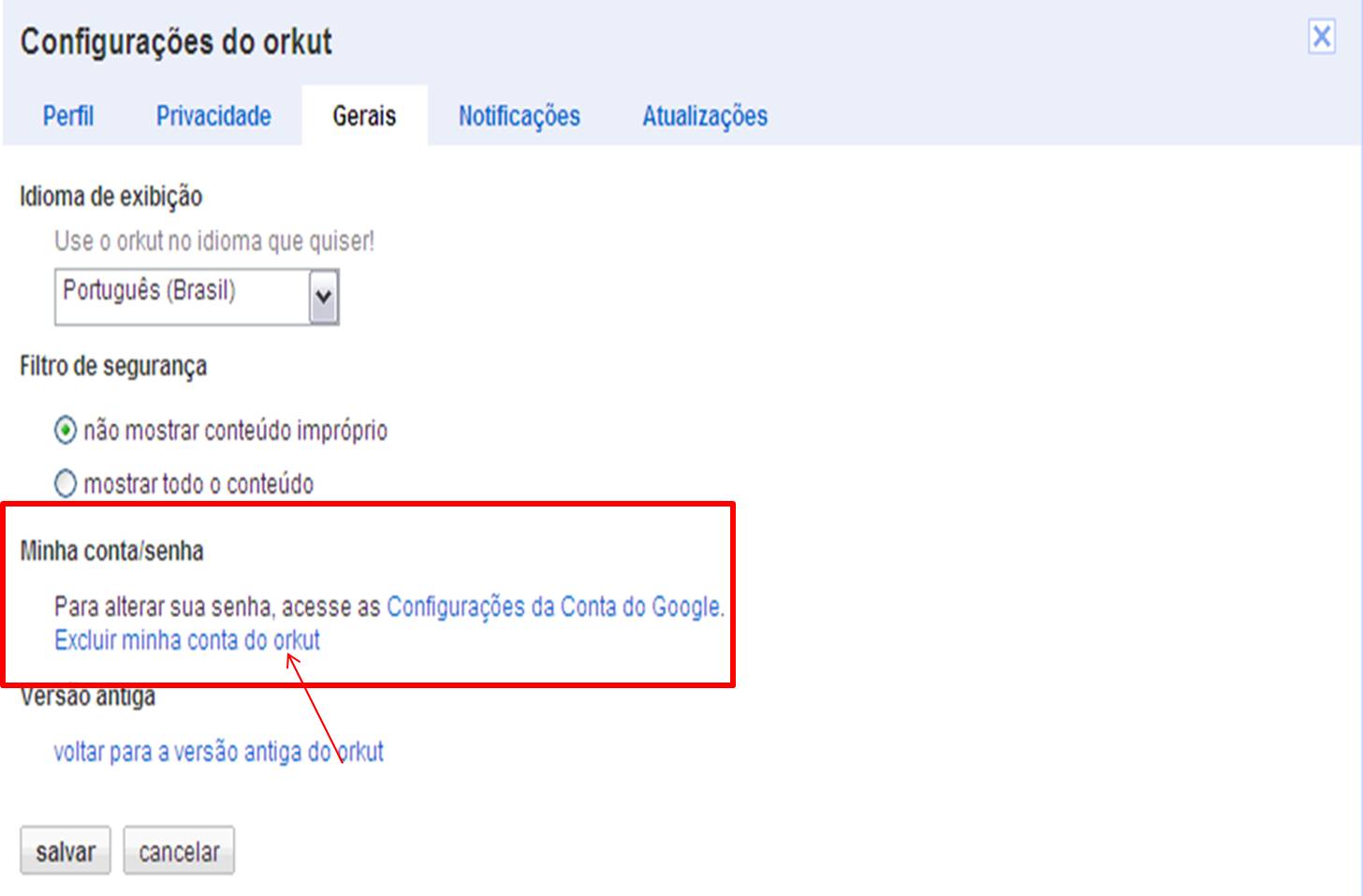
Task: Close the Configurações do orkut dialog
Action: click(x=1321, y=37)
